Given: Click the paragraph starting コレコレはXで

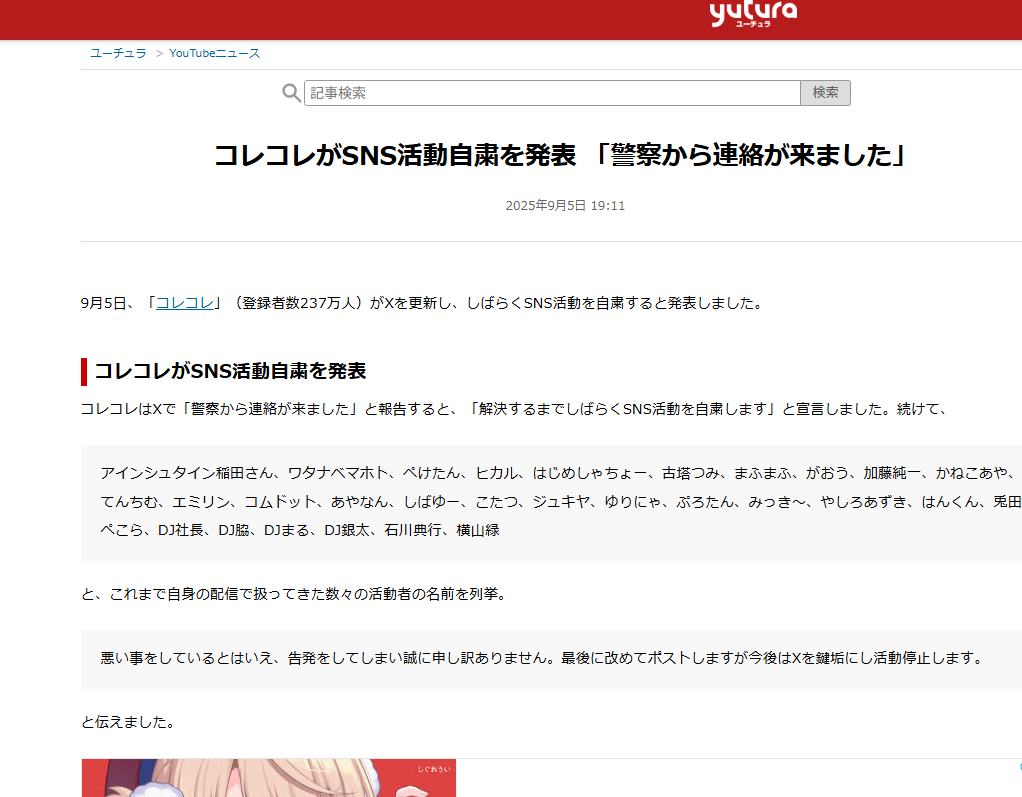Looking at the screenshot, I should [x=515, y=409].
